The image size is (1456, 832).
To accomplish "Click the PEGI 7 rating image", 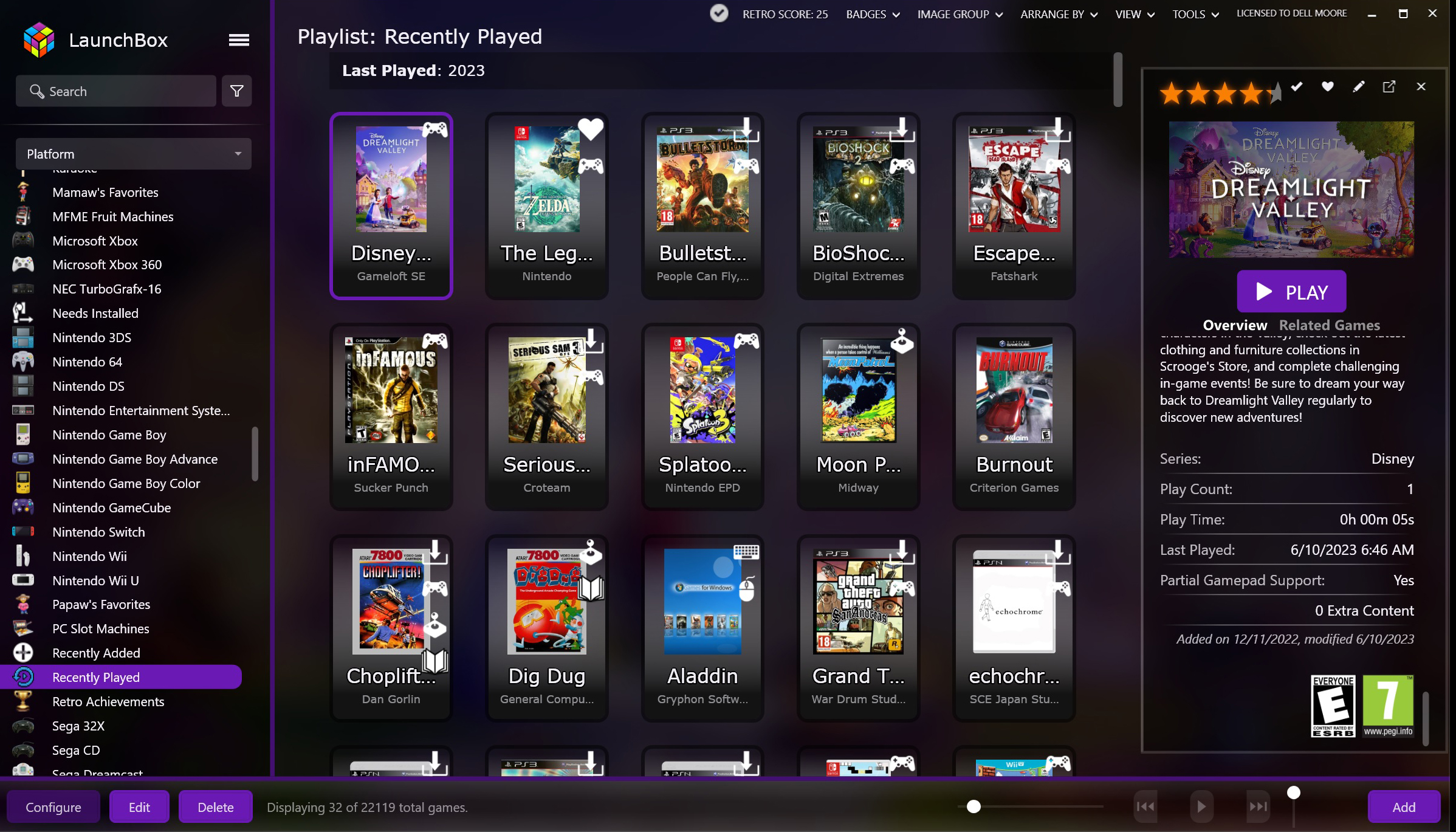I will click(x=1388, y=706).
